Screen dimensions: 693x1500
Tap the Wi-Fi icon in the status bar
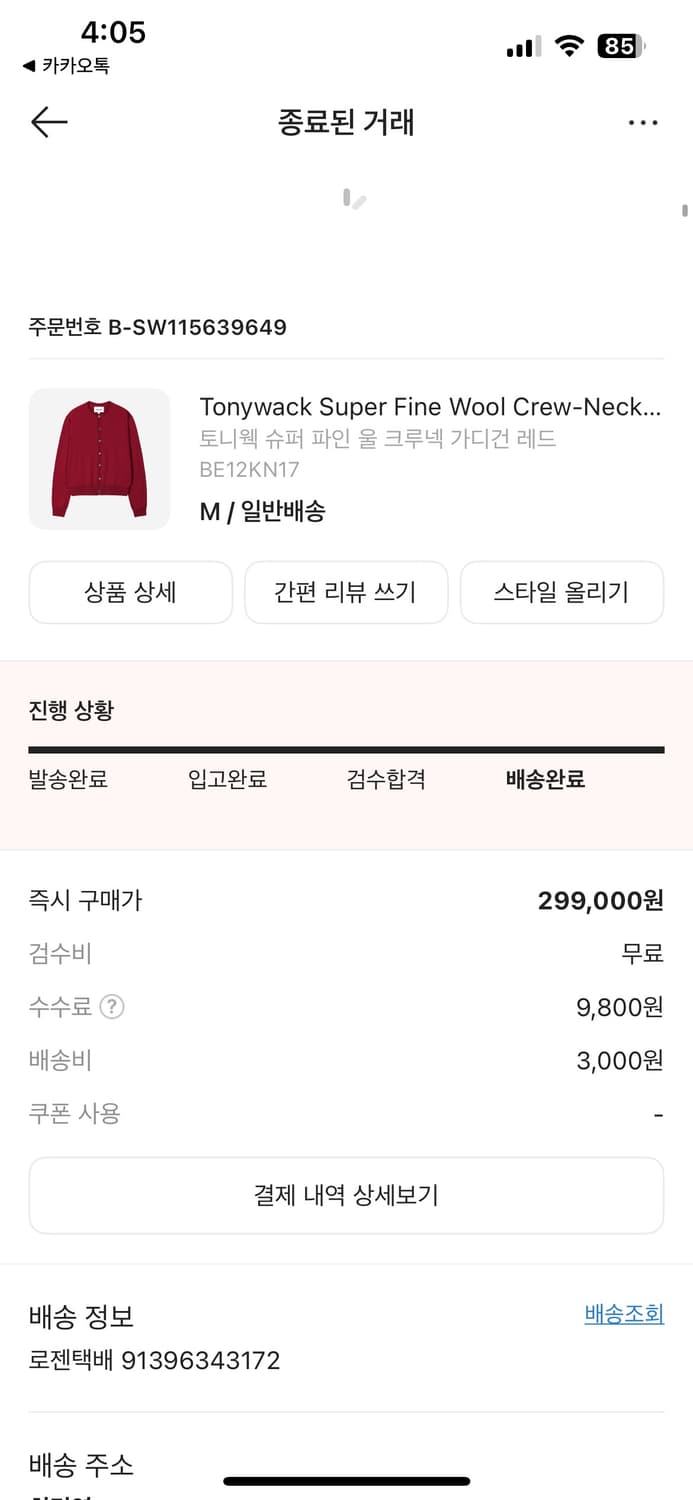tap(567, 45)
